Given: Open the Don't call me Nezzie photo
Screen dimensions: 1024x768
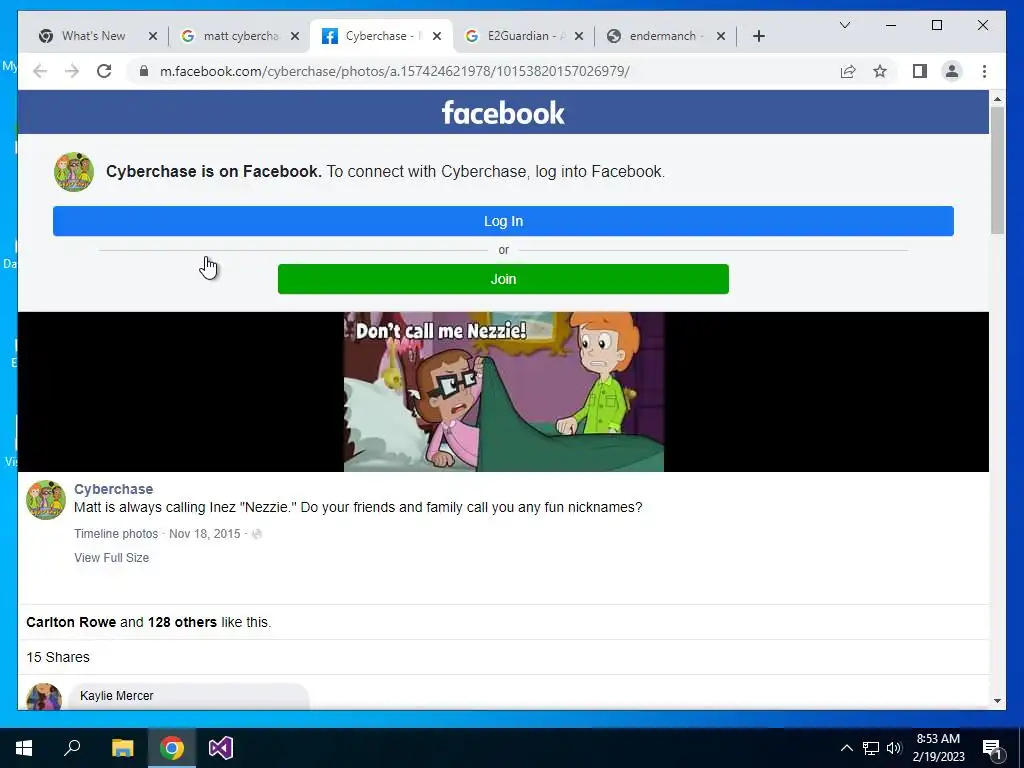Looking at the screenshot, I should click(504, 392).
